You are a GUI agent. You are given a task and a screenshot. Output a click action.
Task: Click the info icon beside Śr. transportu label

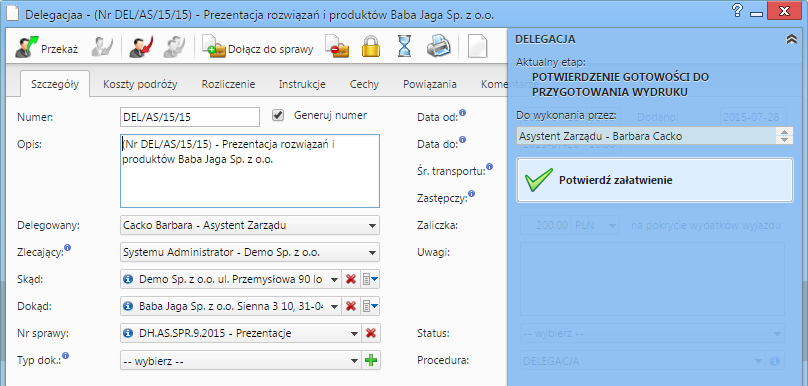[x=490, y=166]
